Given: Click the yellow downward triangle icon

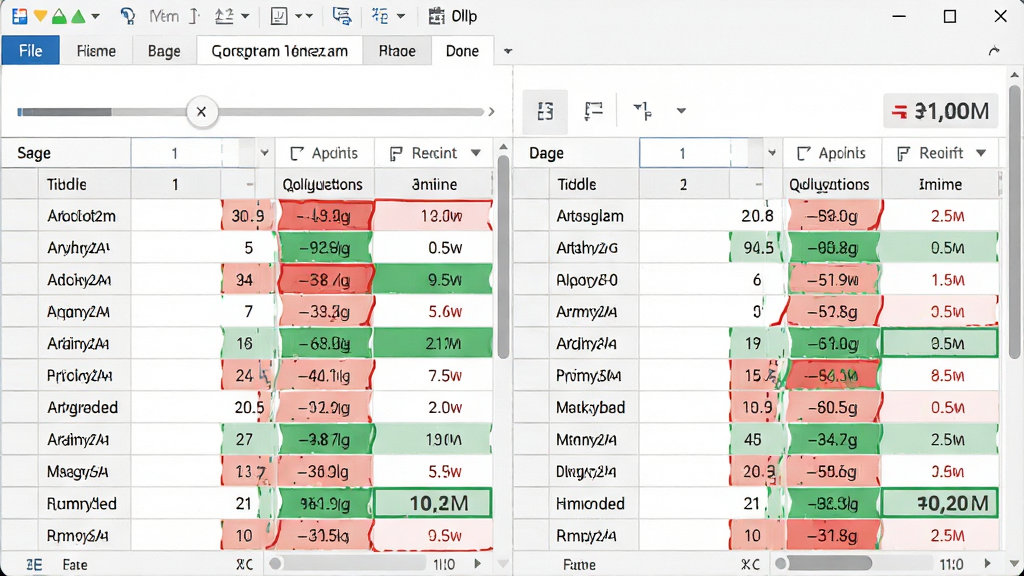Looking at the screenshot, I should tap(40, 16).
